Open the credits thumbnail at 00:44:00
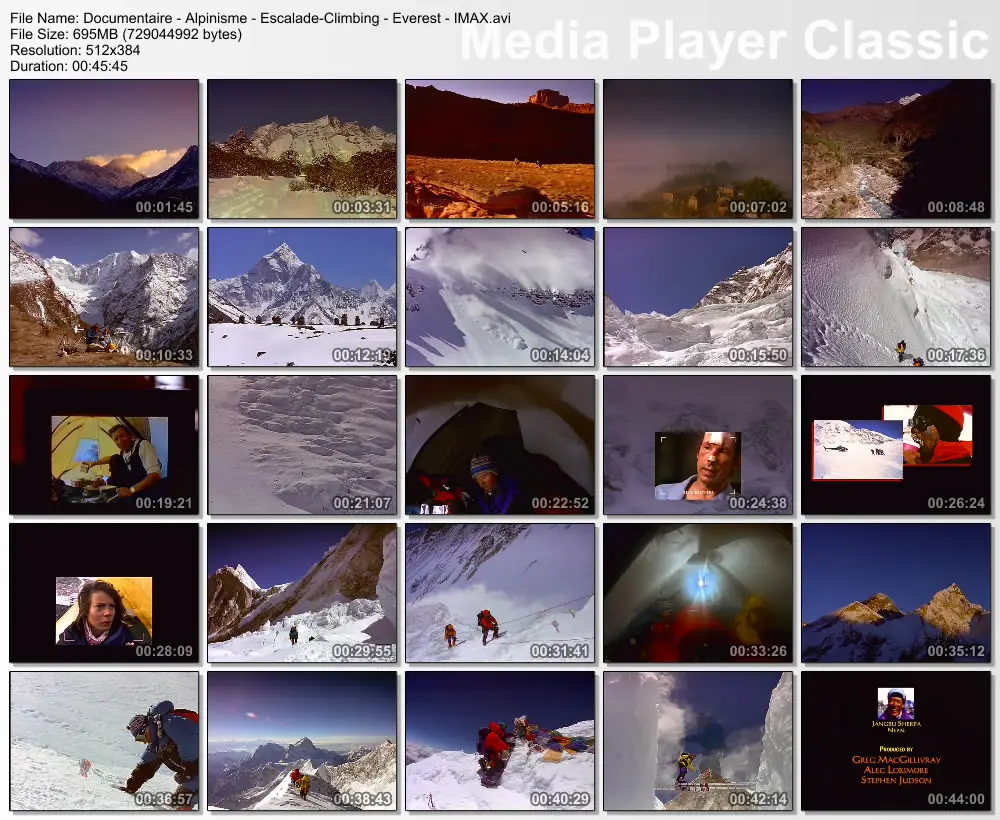Screen dimensions: 1000x820 (x=896, y=741)
